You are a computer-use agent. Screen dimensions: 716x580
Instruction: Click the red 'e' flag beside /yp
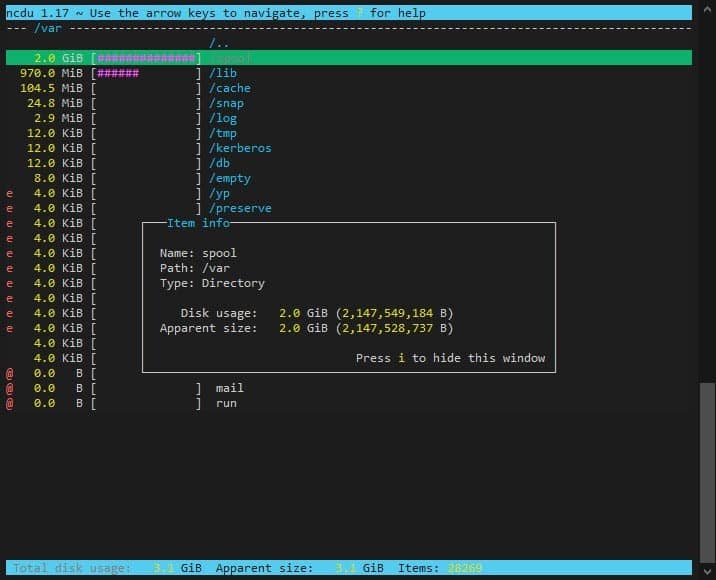10,193
